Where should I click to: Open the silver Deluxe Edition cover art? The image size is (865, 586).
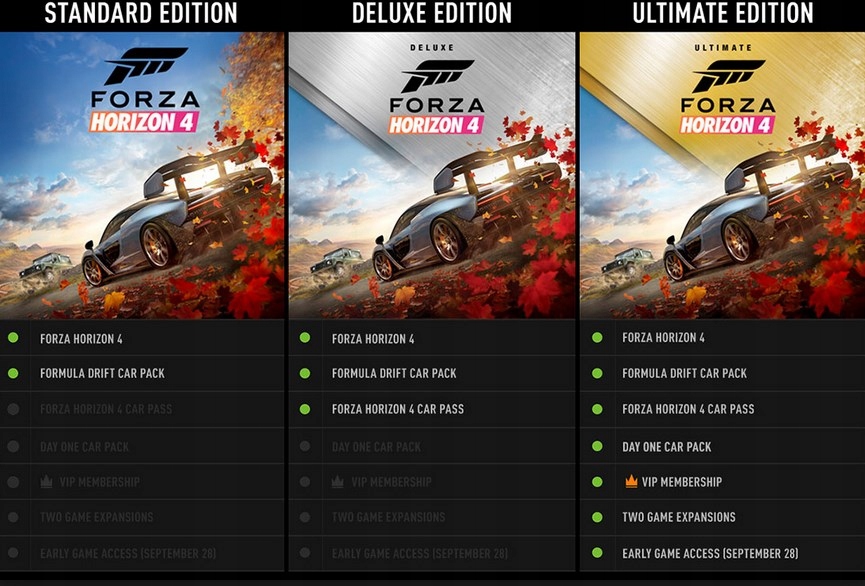[x=432, y=175]
